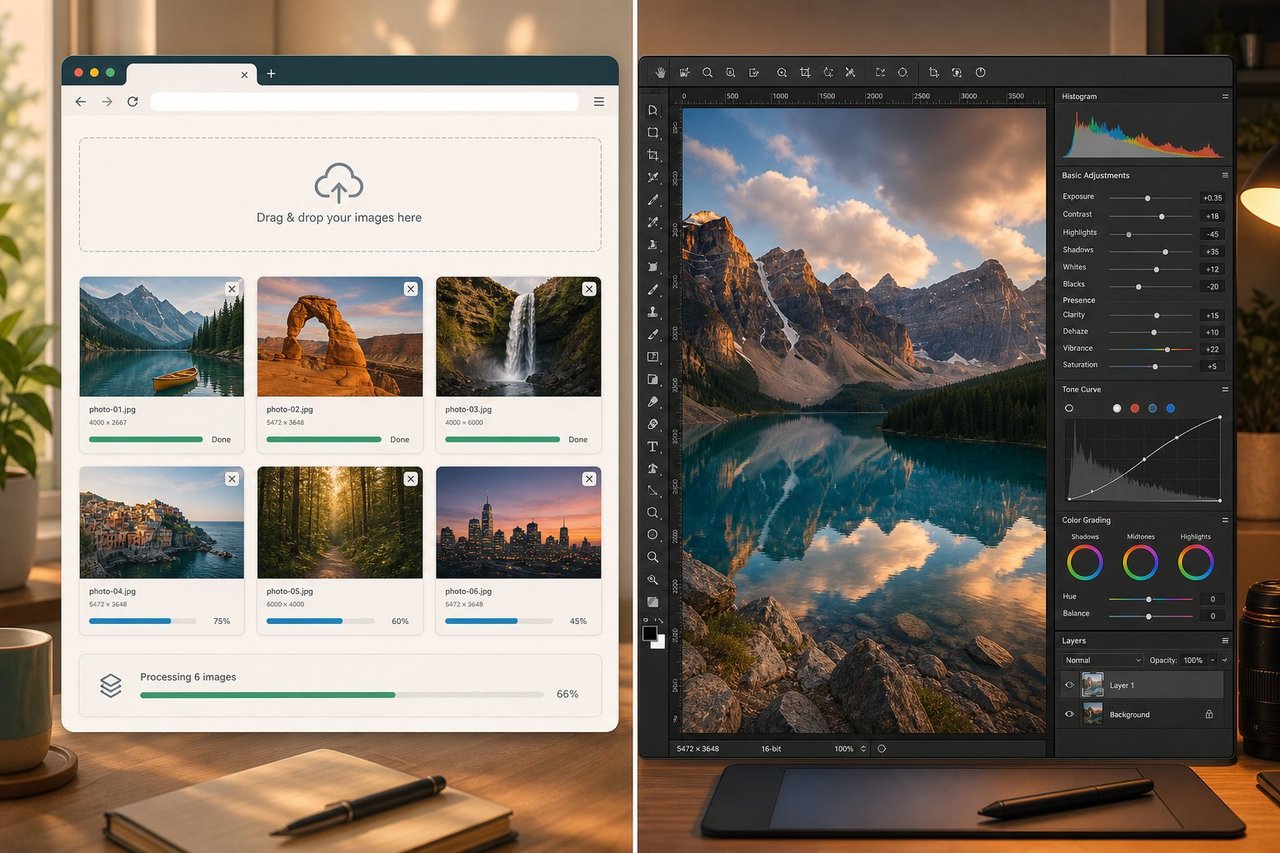Click the browser forward arrow
Viewport: 1280px width, 853px height.
(x=107, y=102)
